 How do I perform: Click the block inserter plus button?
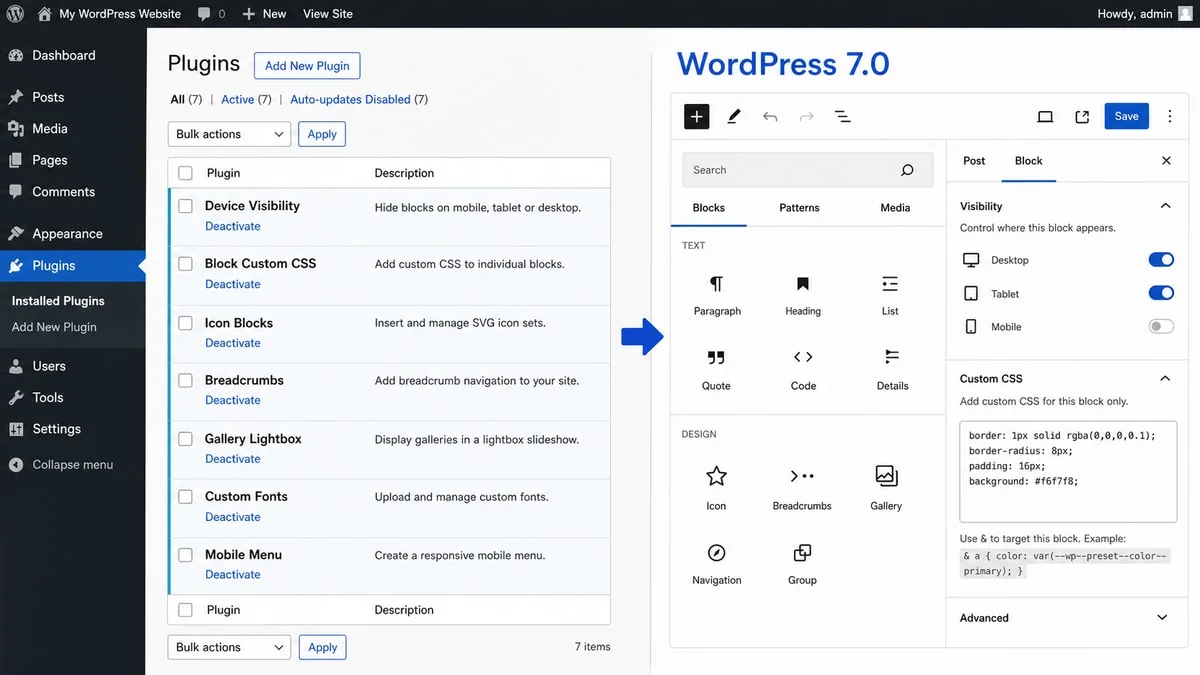coord(697,116)
